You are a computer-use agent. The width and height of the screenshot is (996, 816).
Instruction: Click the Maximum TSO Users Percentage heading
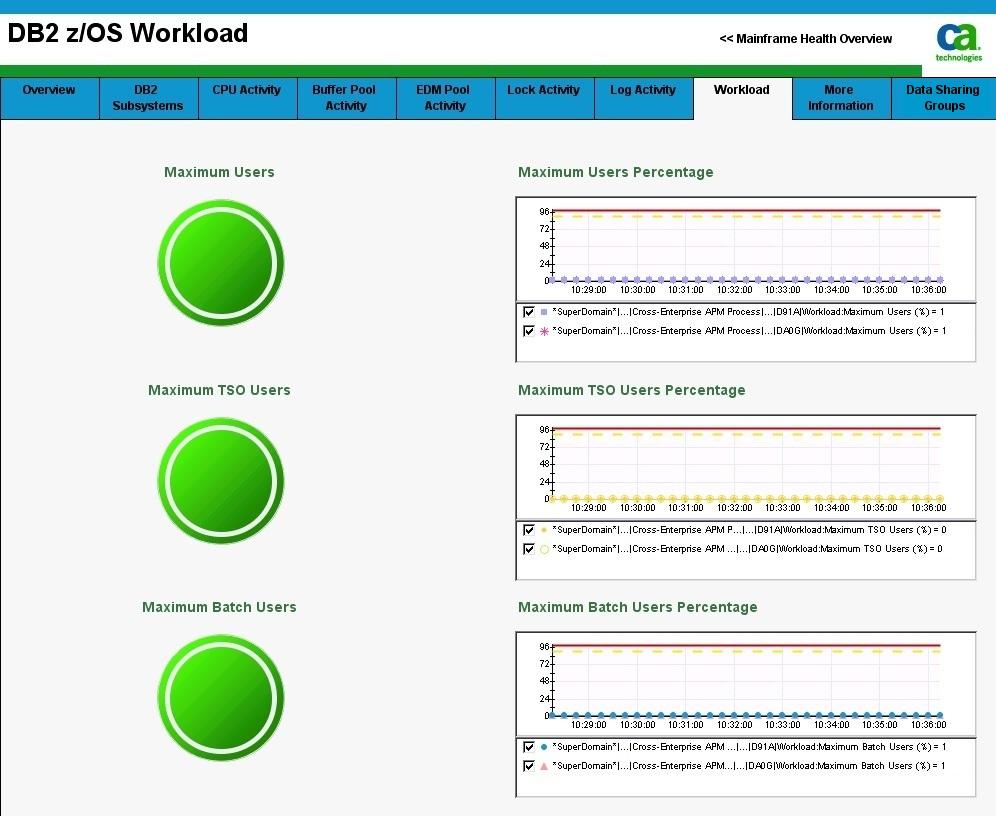[x=631, y=390]
